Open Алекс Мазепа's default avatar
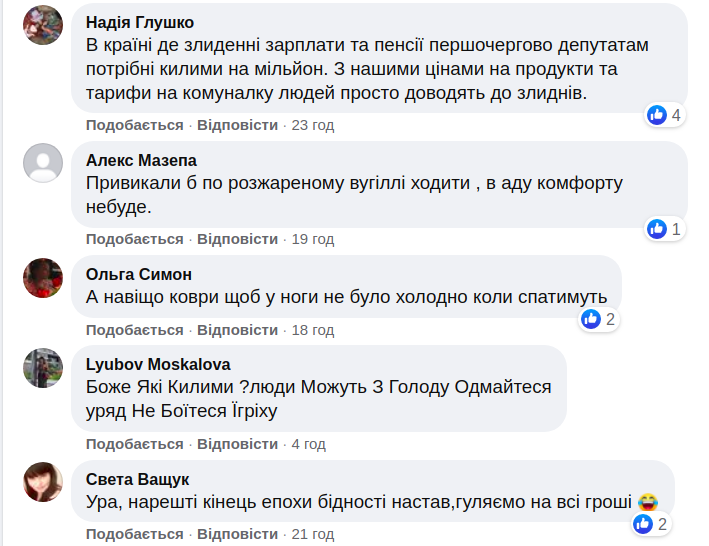This screenshot has height=546, width=709. pos(43,162)
